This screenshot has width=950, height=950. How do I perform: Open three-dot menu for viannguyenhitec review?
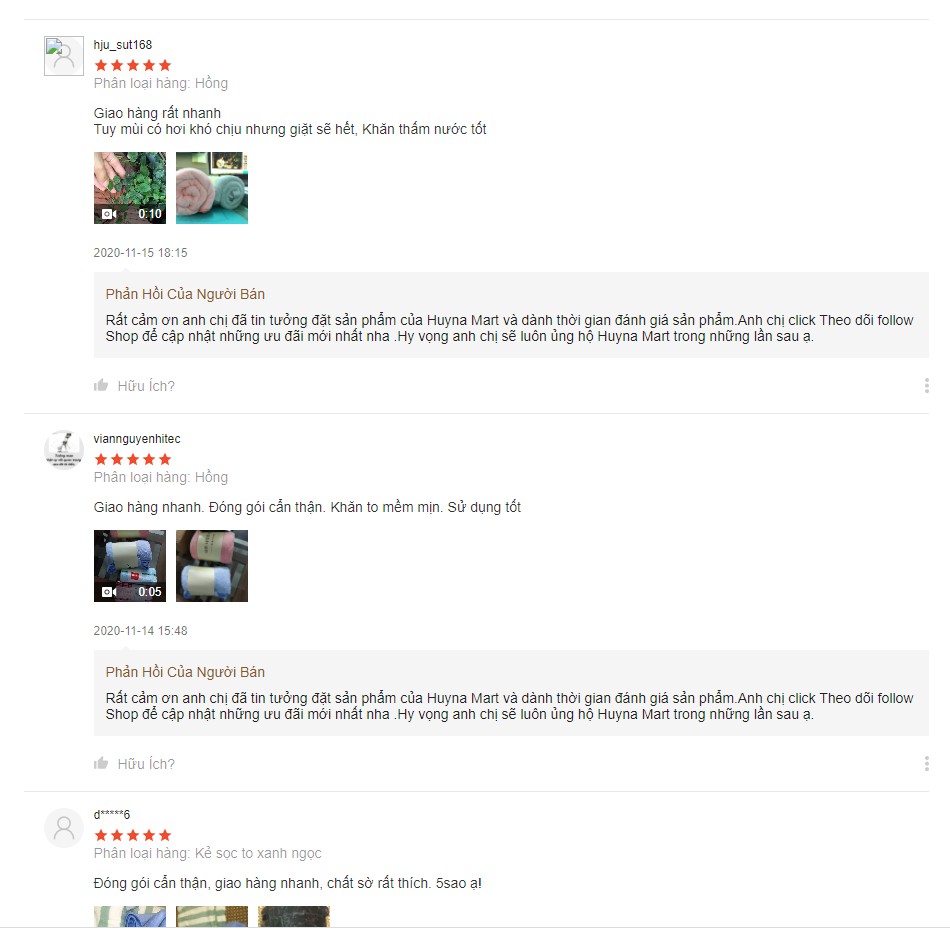tap(926, 763)
